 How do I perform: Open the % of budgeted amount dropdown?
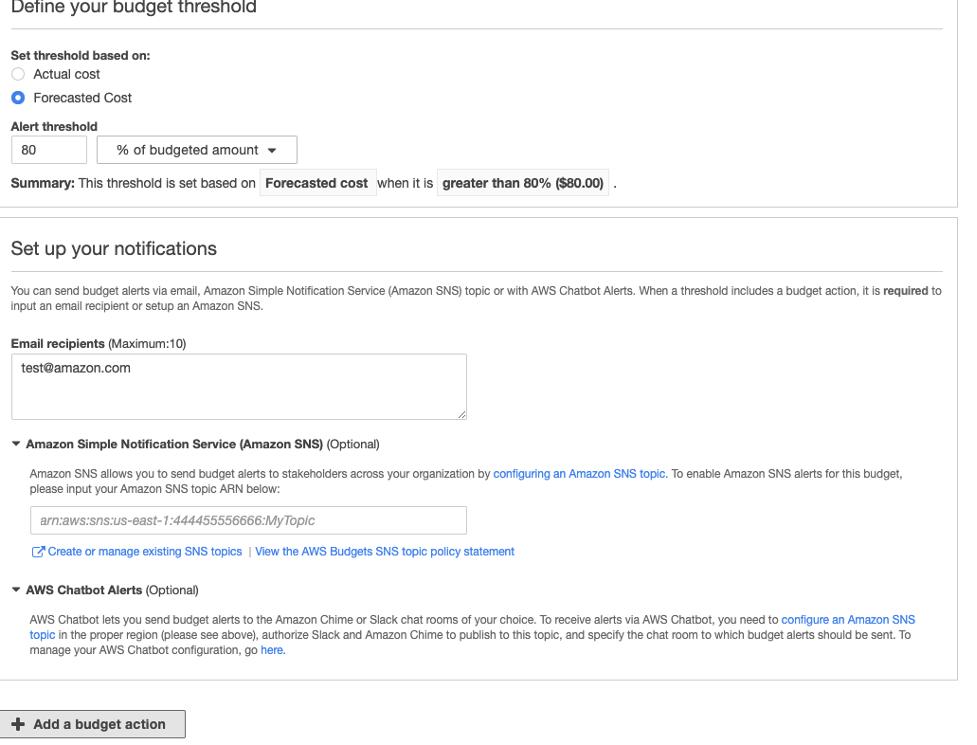[x=196, y=149]
